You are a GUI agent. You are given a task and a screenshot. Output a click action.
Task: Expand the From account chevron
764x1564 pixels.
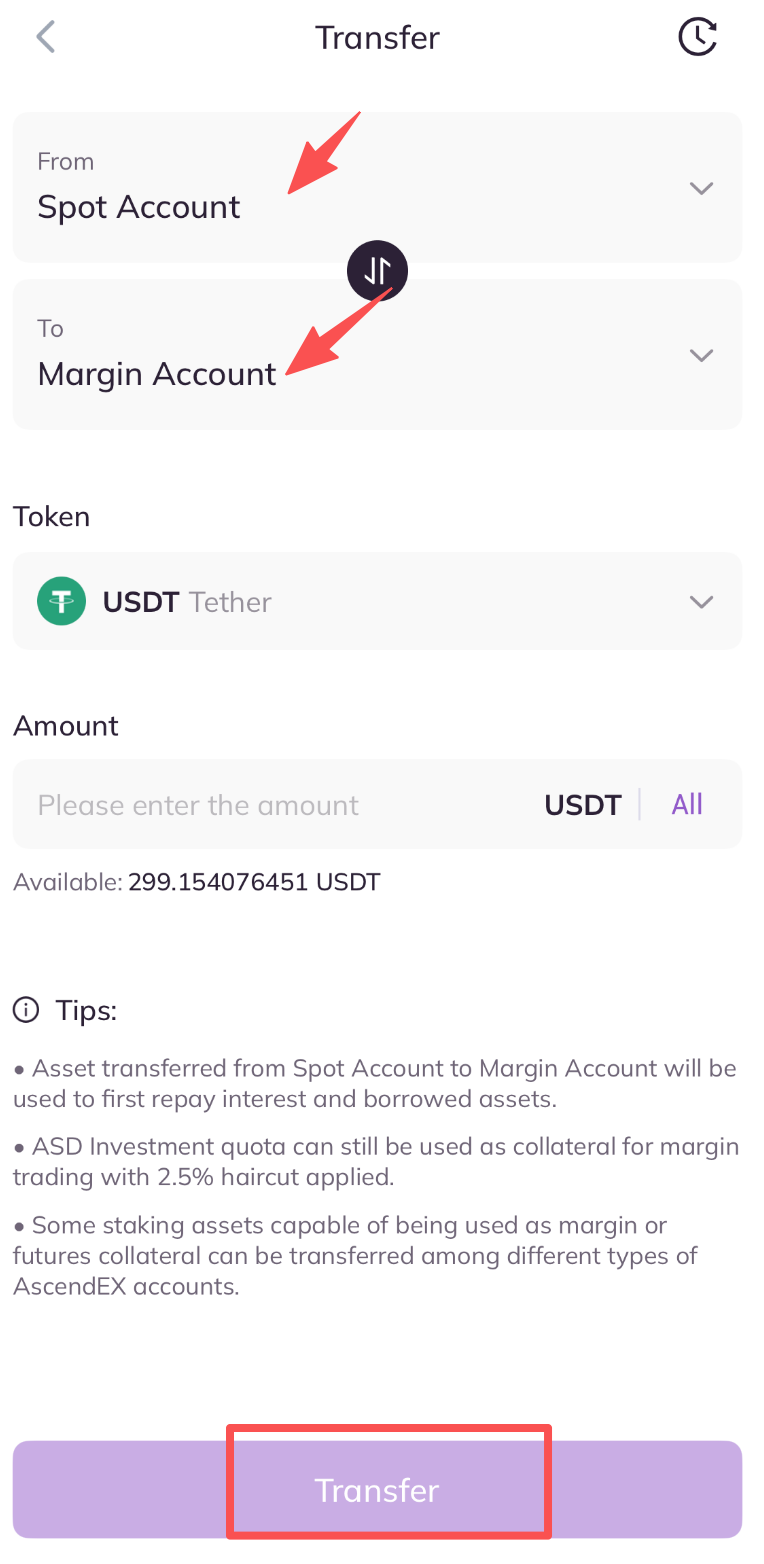[x=702, y=188]
